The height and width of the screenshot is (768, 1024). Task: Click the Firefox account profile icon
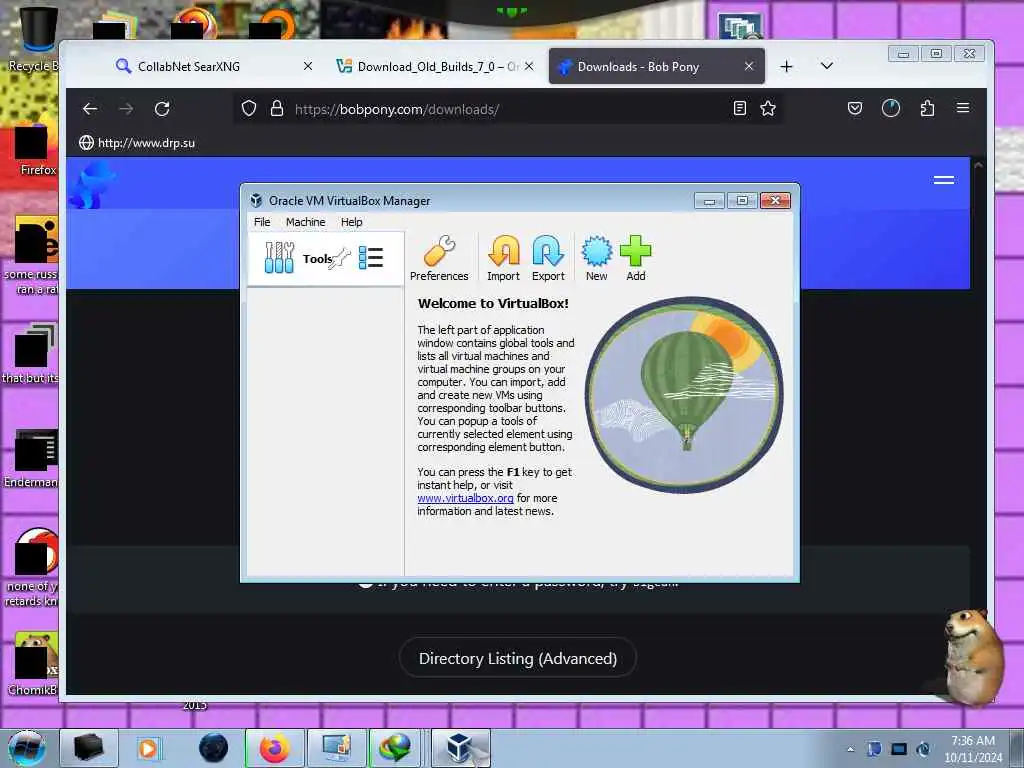click(x=891, y=108)
